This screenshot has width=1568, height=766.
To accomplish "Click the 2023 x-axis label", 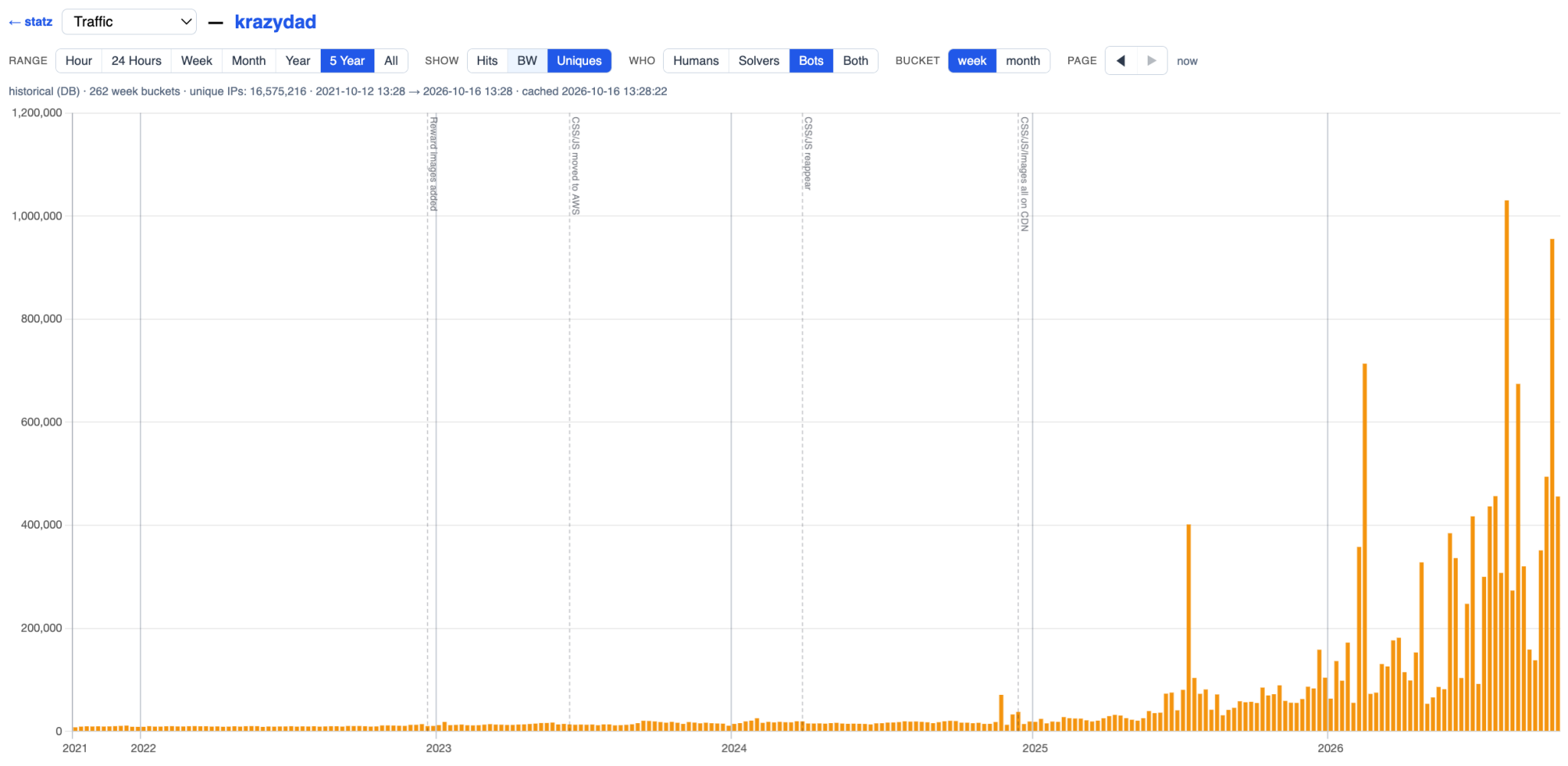I will pos(439,748).
